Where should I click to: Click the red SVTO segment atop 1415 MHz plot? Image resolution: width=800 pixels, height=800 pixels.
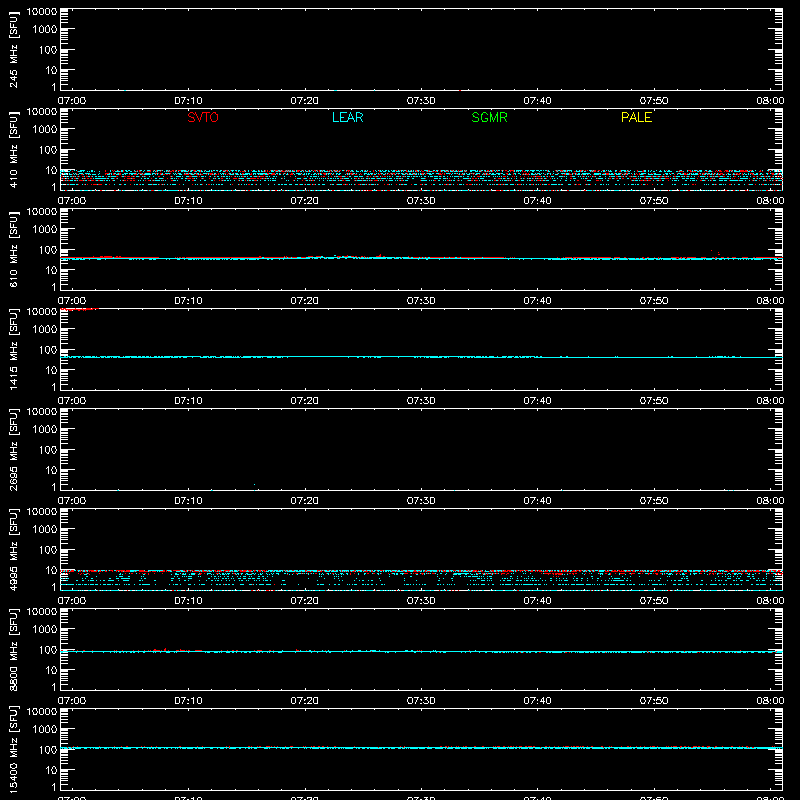pos(79,309)
